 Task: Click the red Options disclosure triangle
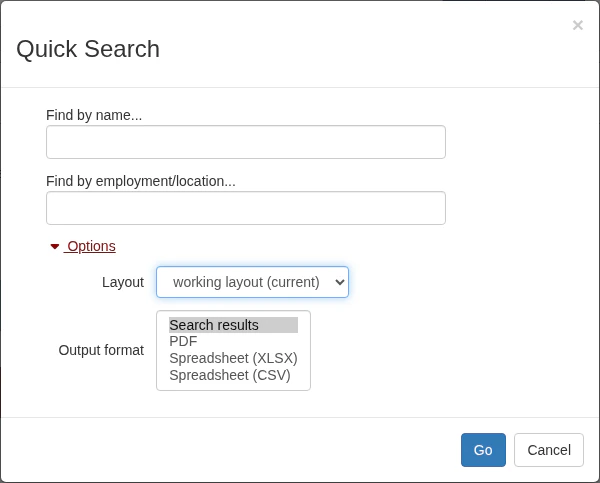[55, 246]
